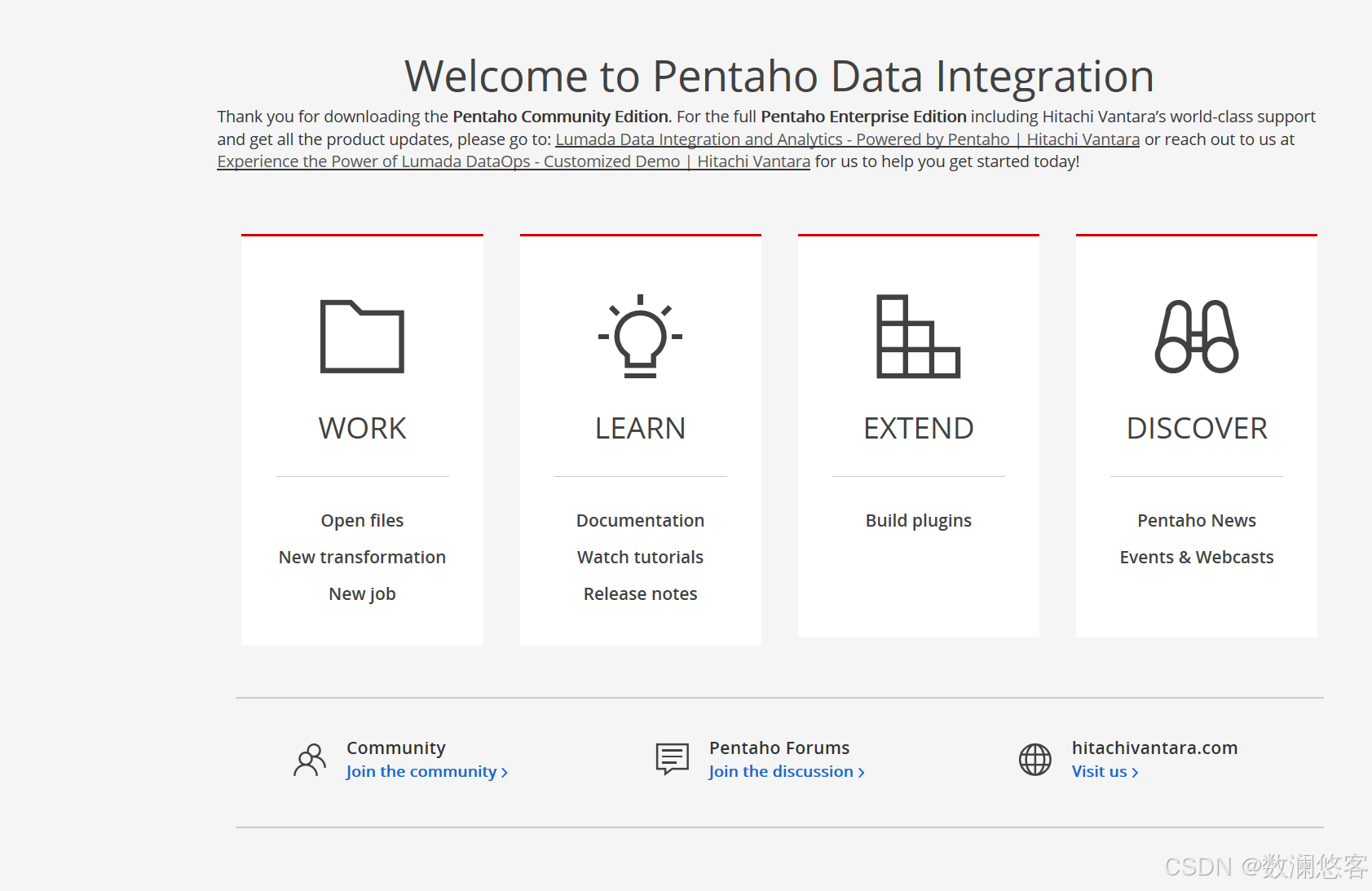1372x891 pixels.
Task: Open Experience the Power of Lumada DataOps link
Action: coord(514,161)
